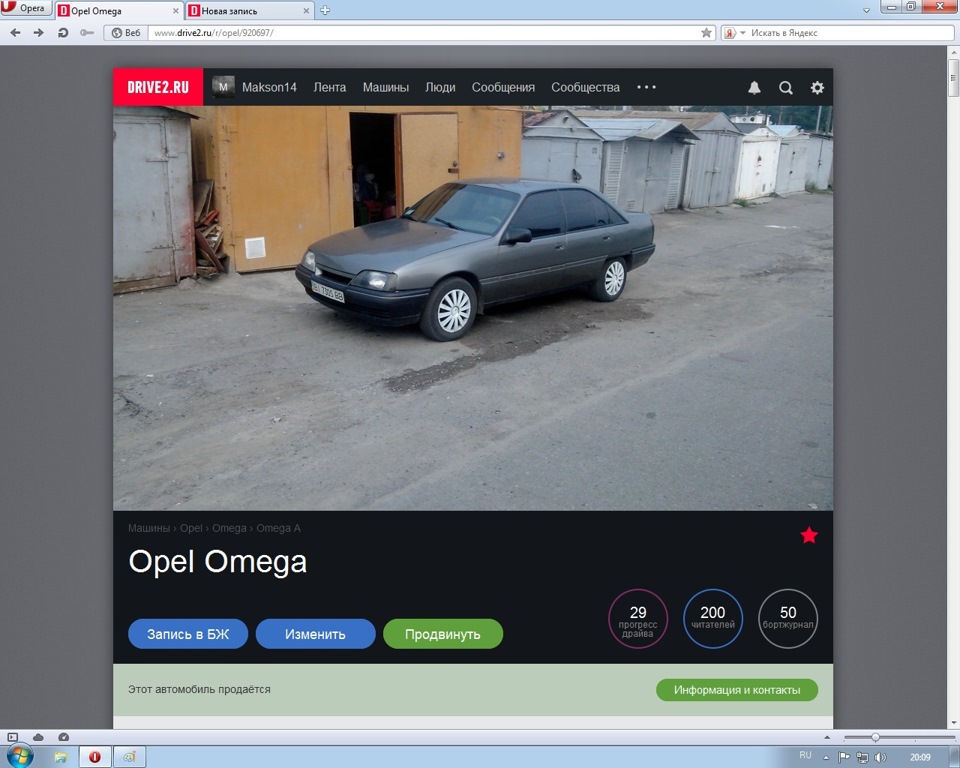Click the Opera Turbo gauge icon
This screenshot has height=768, width=960.
pos(64,737)
